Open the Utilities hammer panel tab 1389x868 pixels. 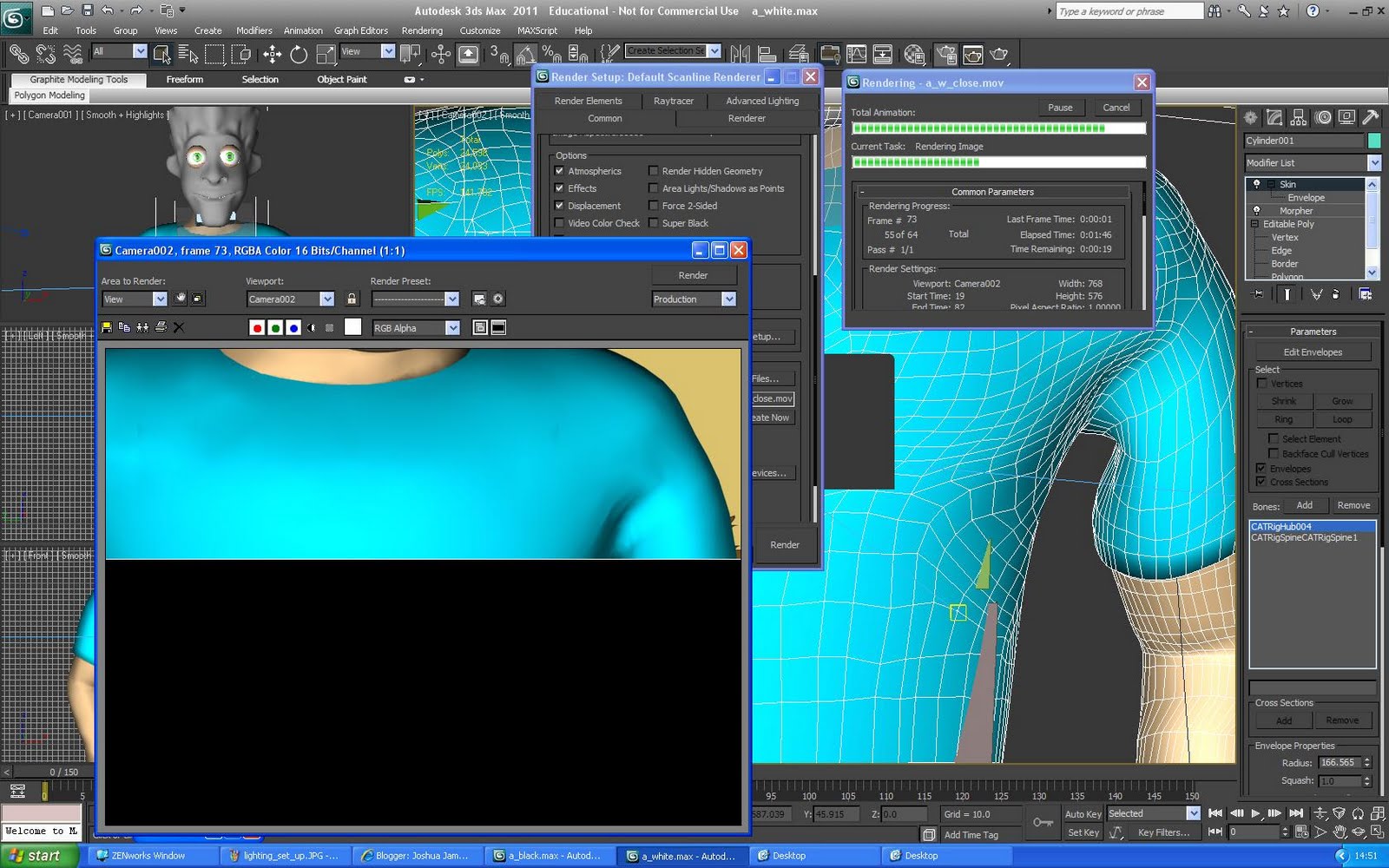[x=1371, y=117]
